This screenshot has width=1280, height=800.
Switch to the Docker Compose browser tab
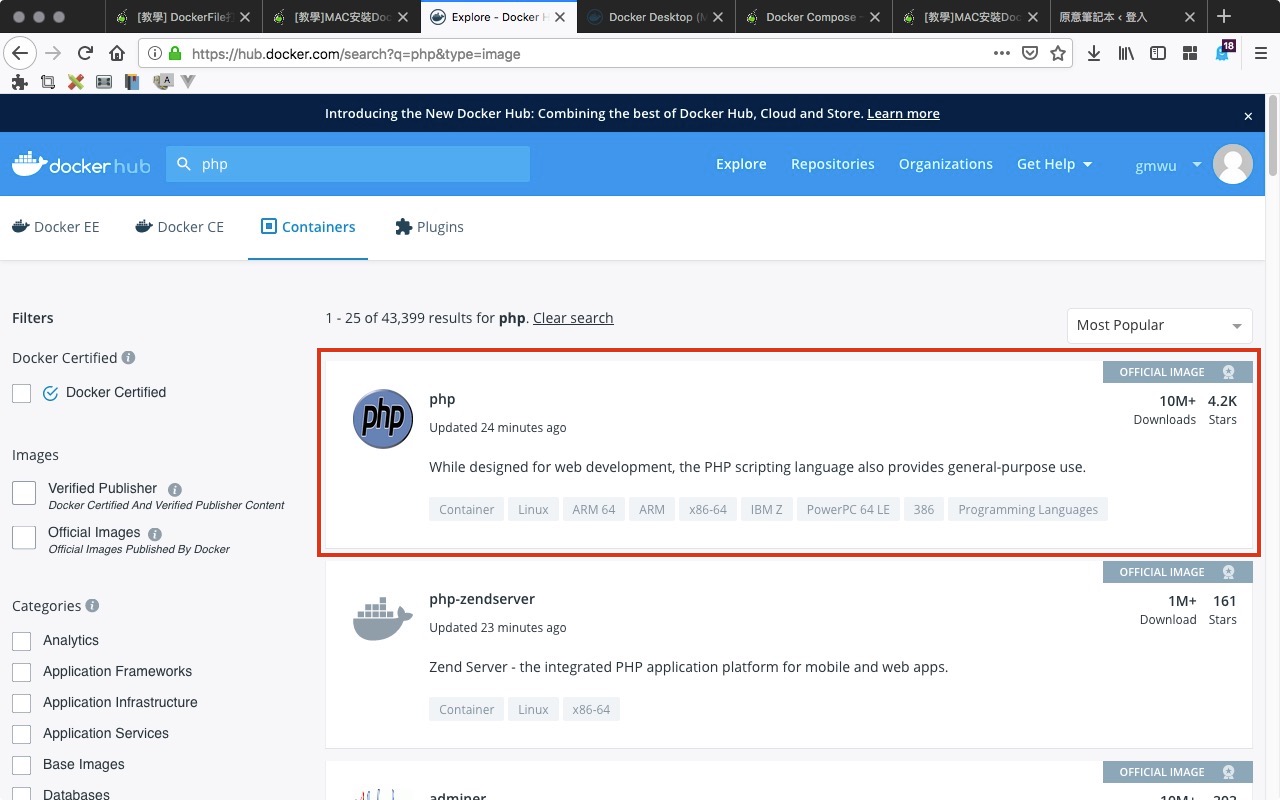click(x=814, y=17)
